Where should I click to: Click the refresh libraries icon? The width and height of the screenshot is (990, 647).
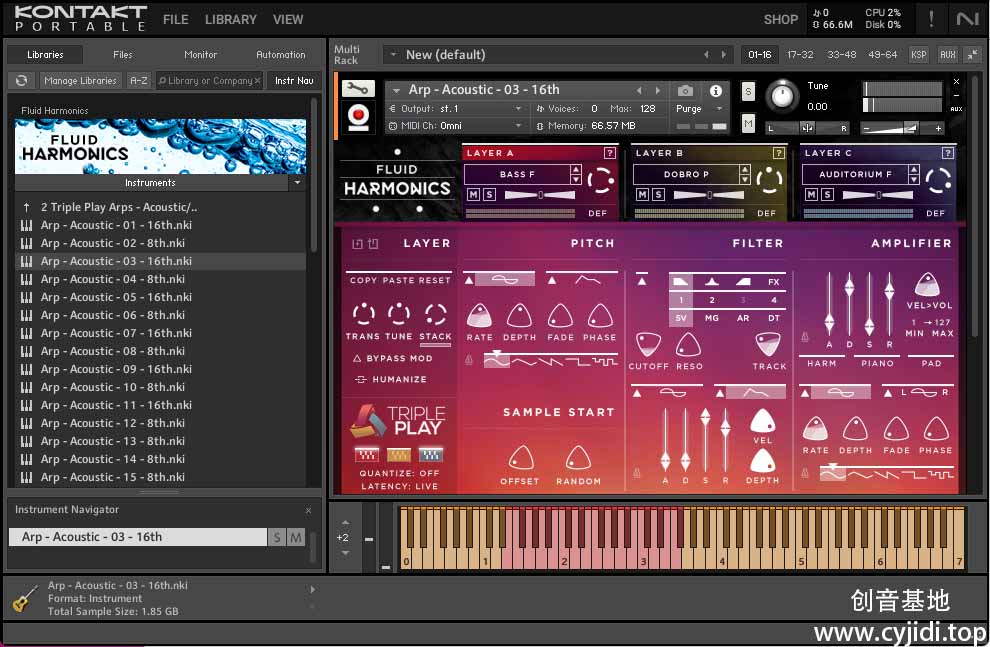coord(21,81)
